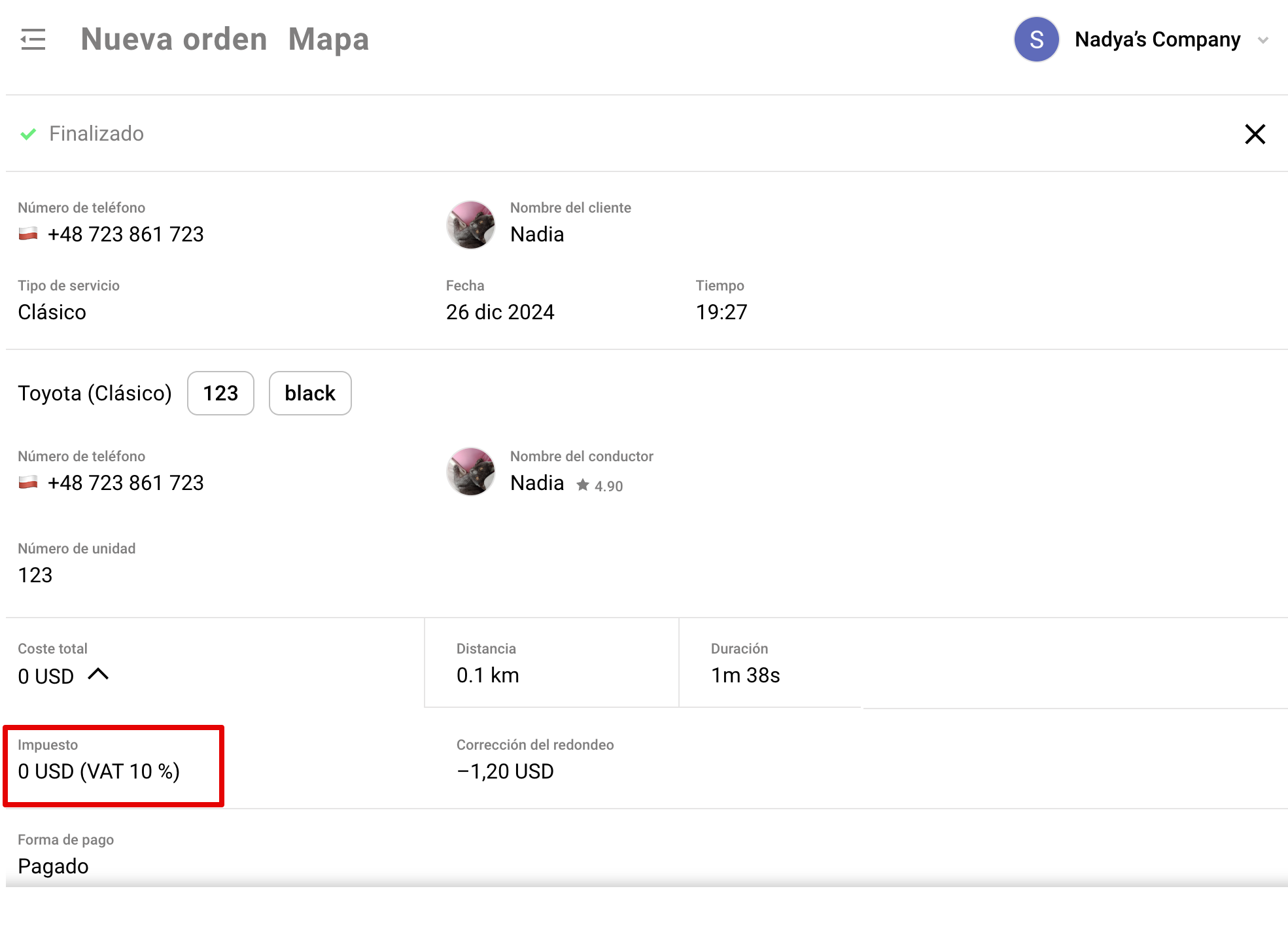Click the Corrección del redondeo amount
The image size is (1288, 929).
click(x=505, y=771)
